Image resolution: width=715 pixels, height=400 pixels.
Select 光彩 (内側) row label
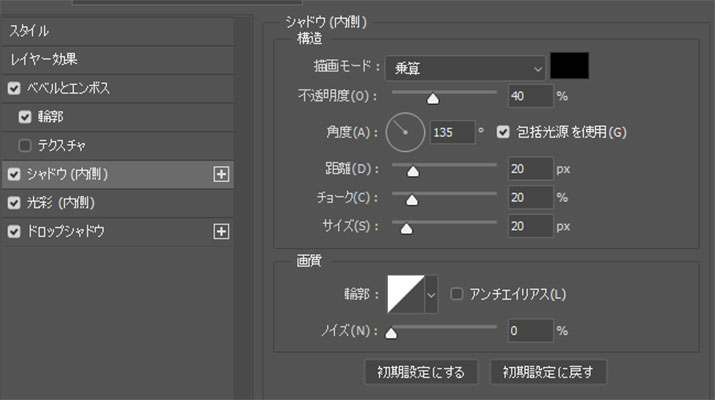tap(61, 203)
